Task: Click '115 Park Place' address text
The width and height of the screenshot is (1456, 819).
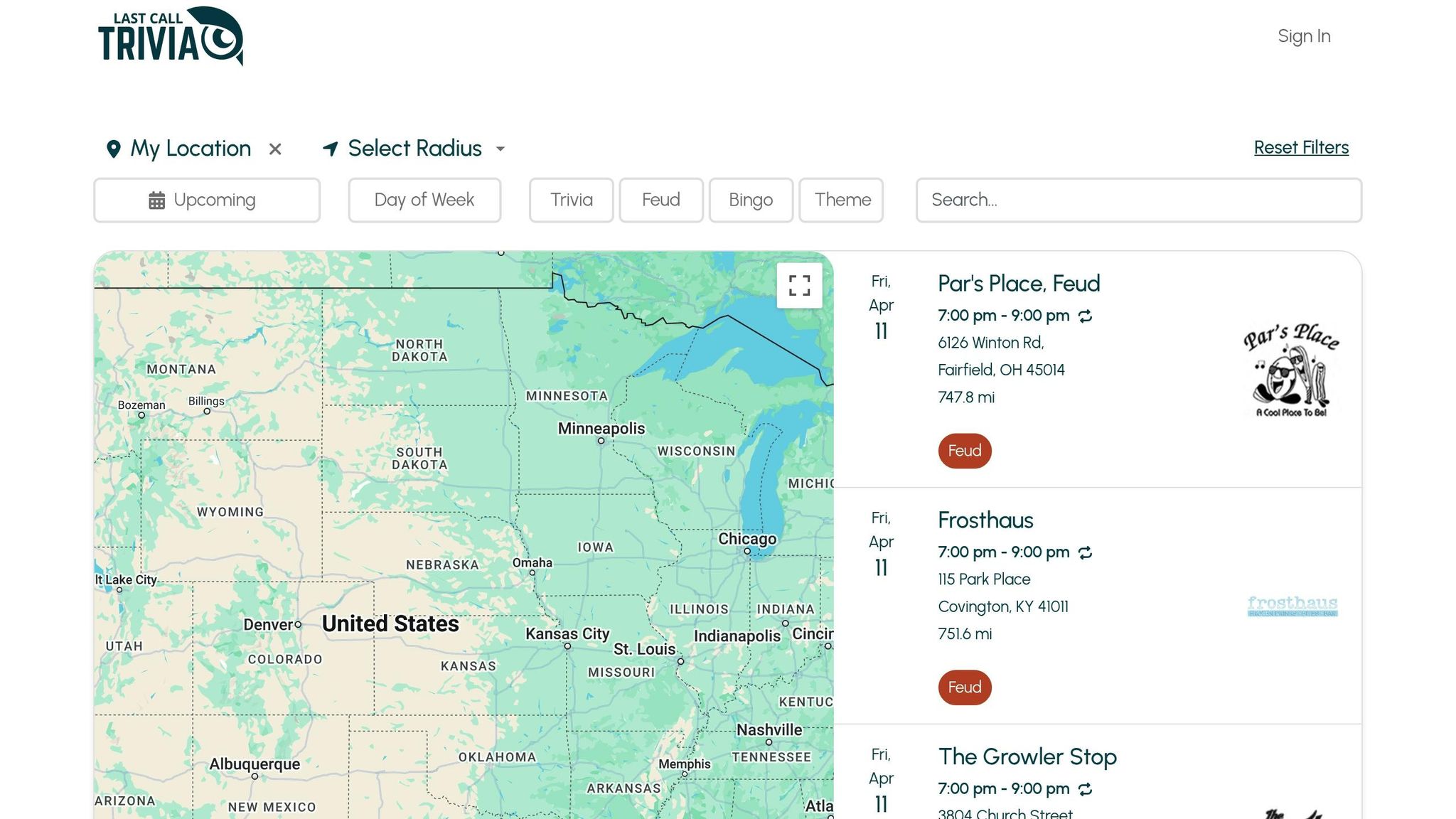Action: pos(984,579)
